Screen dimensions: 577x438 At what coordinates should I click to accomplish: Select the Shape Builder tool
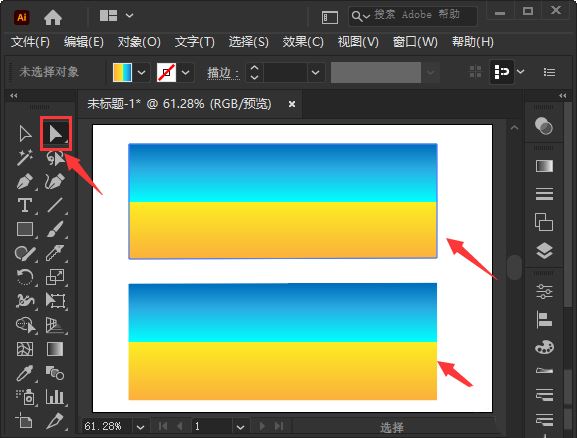25,325
